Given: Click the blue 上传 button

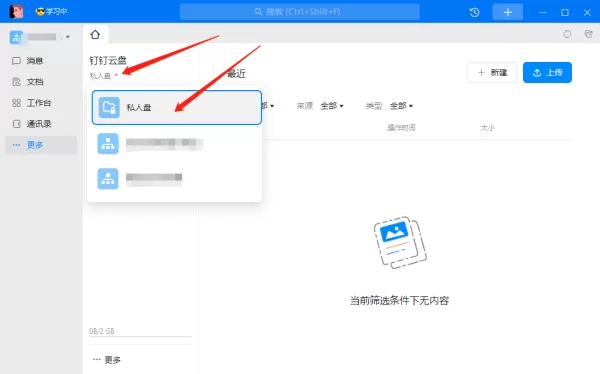Looking at the screenshot, I should [547, 72].
